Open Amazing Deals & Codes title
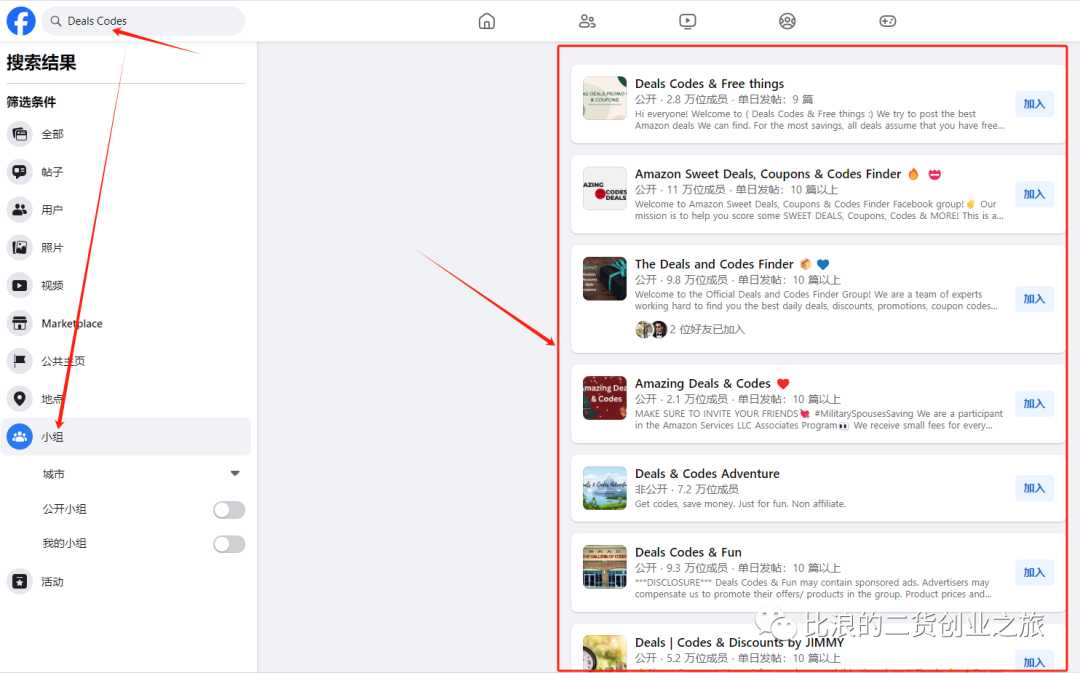 [703, 383]
